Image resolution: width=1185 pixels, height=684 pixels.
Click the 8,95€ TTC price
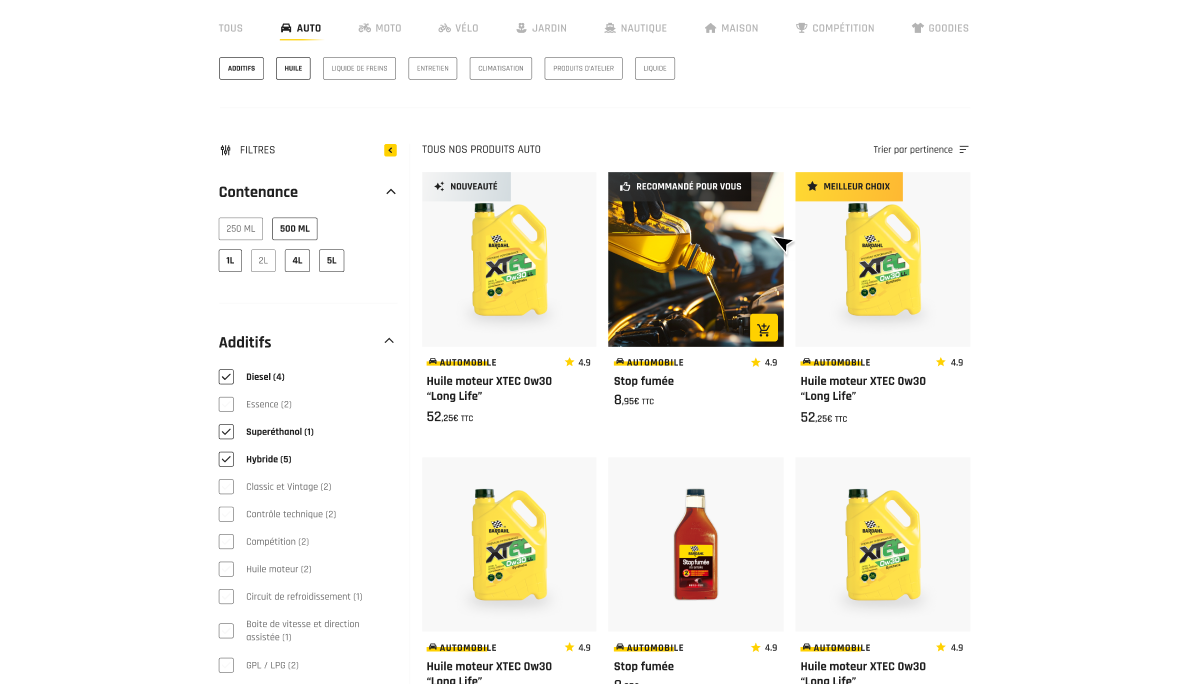click(x=634, y=401)
